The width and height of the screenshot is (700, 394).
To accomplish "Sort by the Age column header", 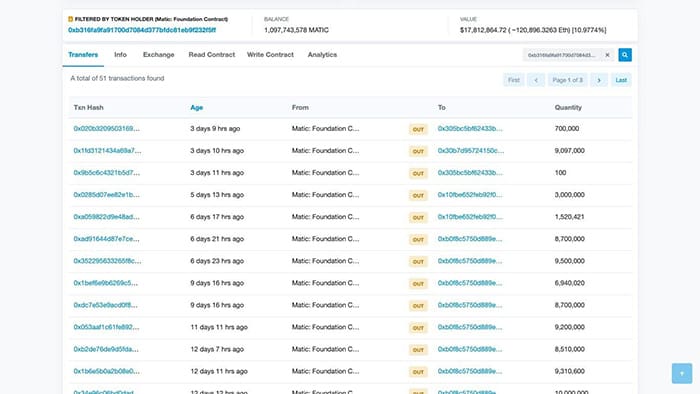I will click(x=196, y=108).
